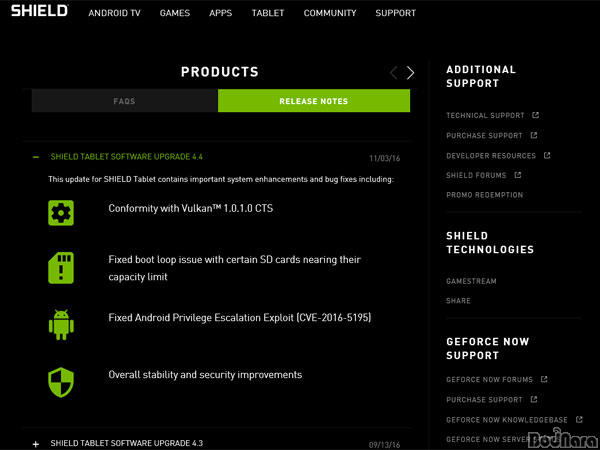600x450 pixels.
Task: Open the Community menu
Action: [330, 13]
